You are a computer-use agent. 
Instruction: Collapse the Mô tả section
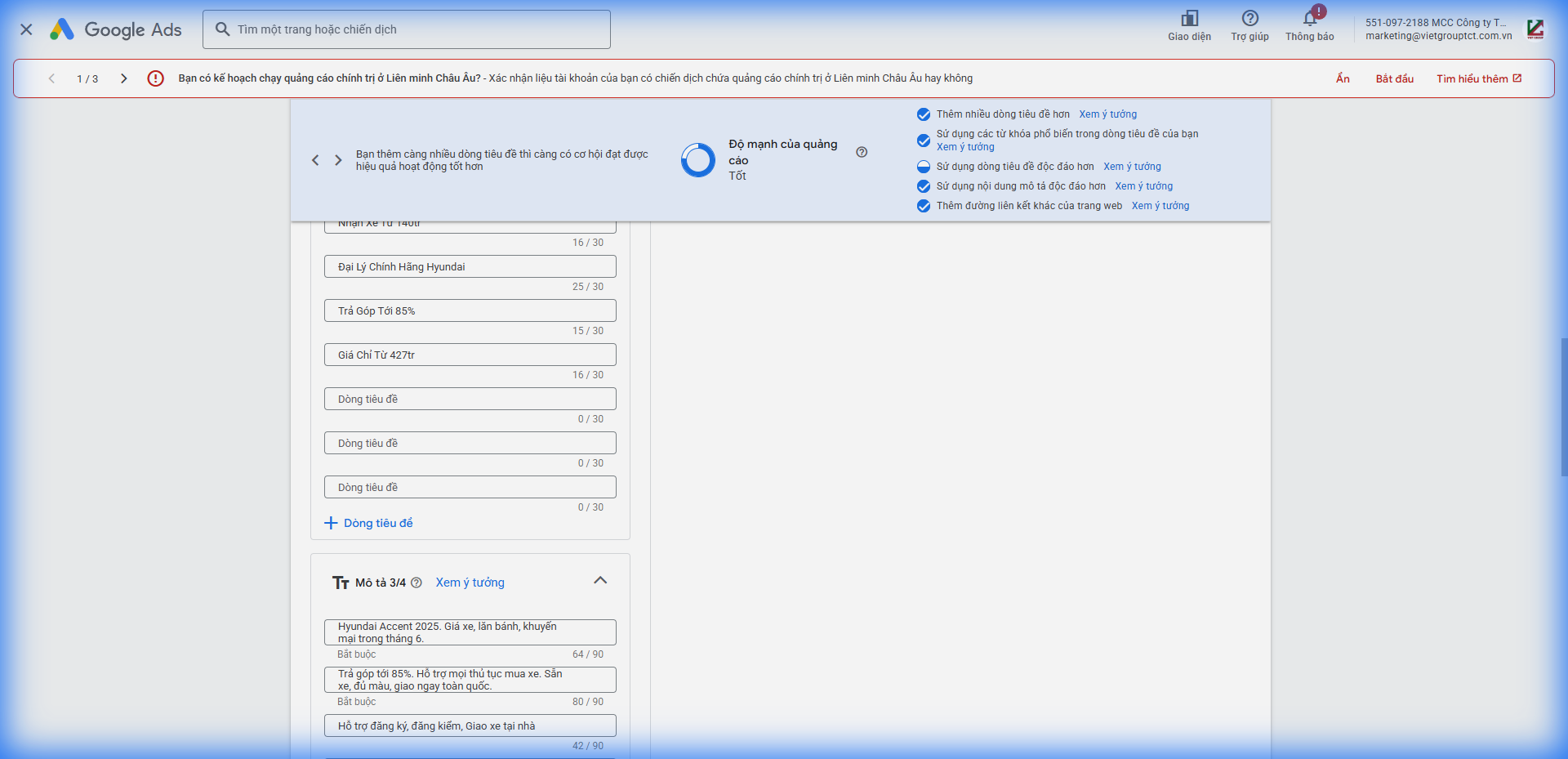point(600,580)
